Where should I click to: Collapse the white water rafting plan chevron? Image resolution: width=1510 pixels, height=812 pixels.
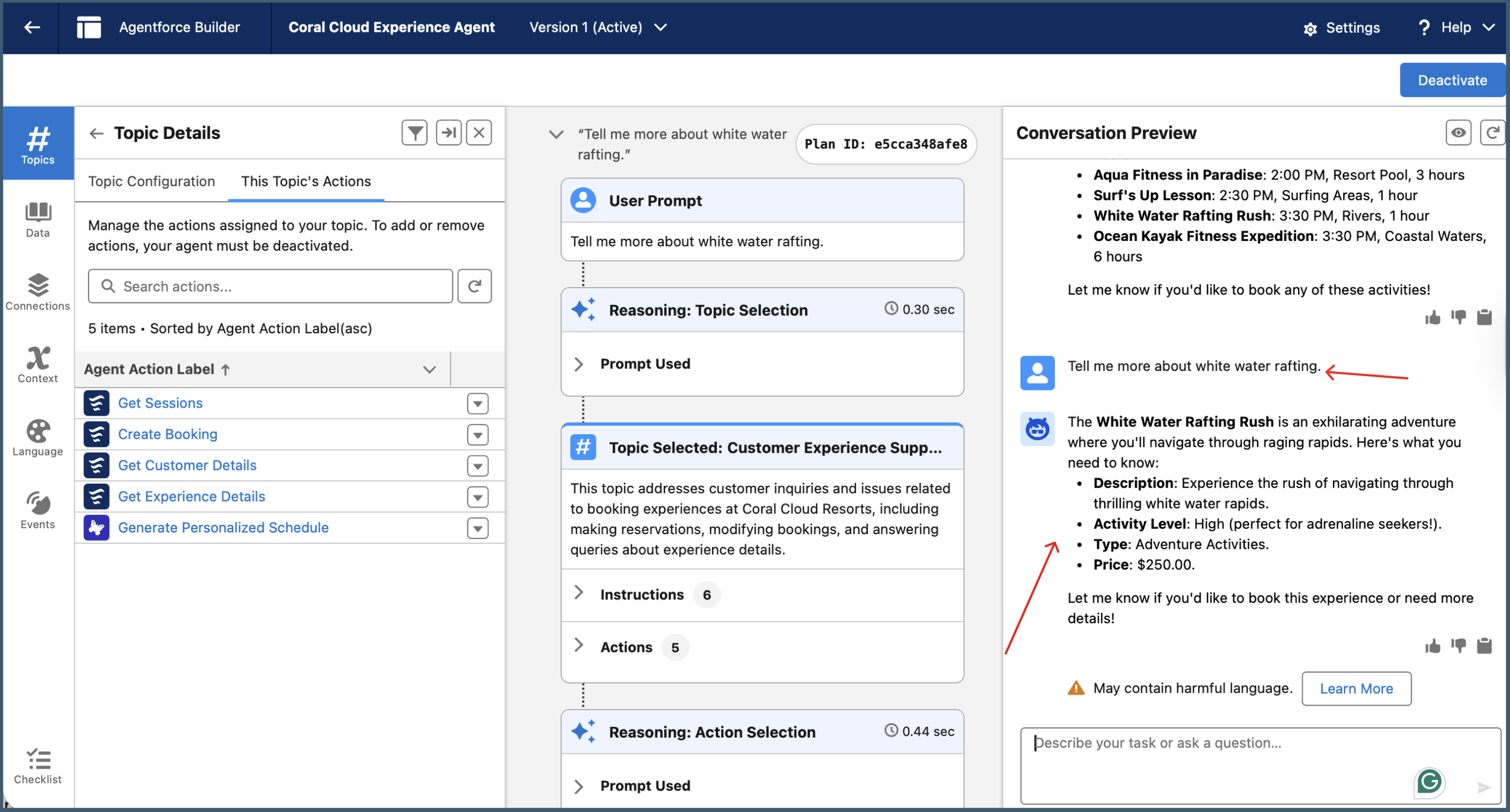coord(556,134)
